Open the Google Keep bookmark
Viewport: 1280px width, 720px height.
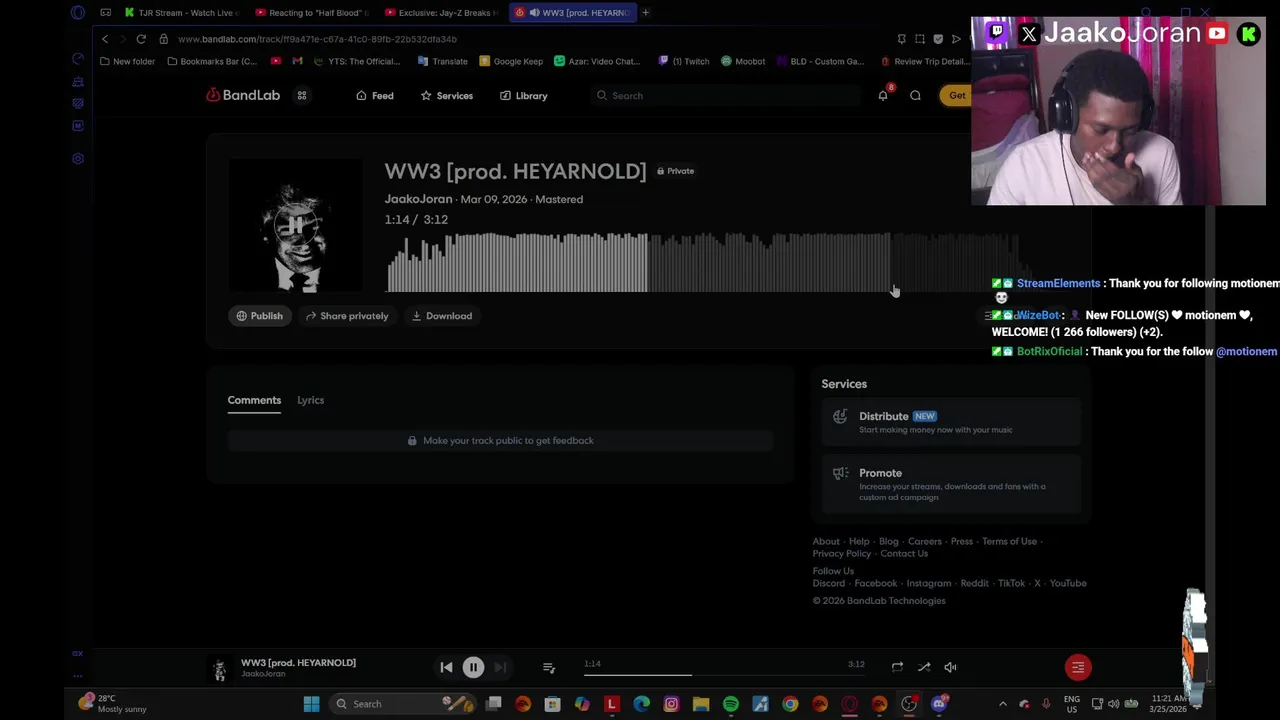coord(511,61)
